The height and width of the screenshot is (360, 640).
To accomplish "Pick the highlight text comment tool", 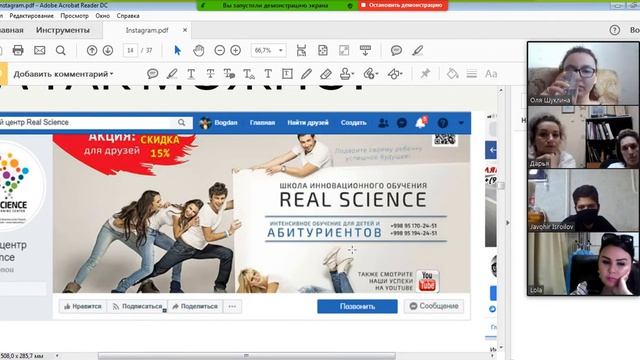I will click(172, 73).
